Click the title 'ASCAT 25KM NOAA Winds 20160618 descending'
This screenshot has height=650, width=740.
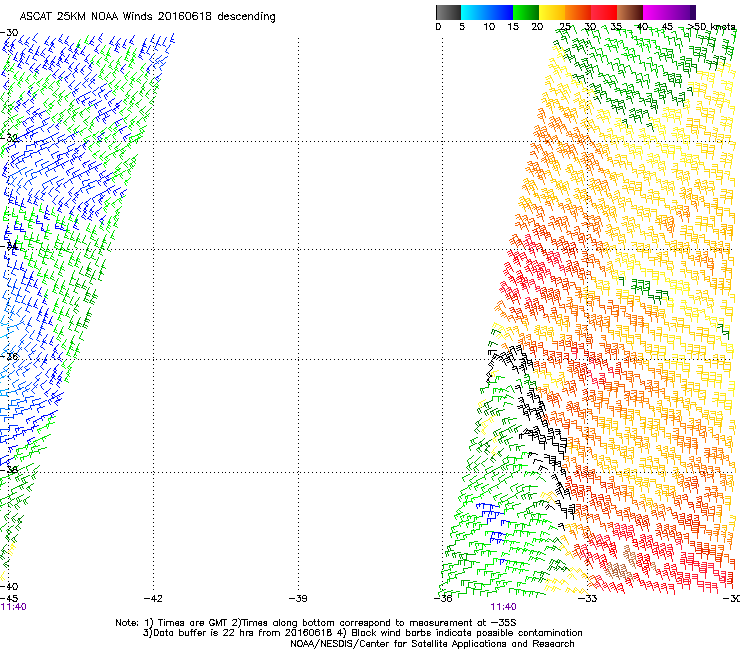(x=147, y=17)
